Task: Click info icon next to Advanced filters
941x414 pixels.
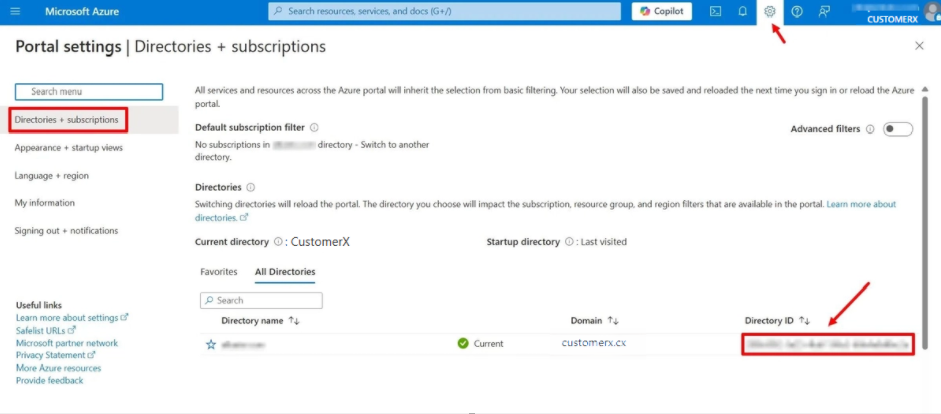Action: pos(870,129)
